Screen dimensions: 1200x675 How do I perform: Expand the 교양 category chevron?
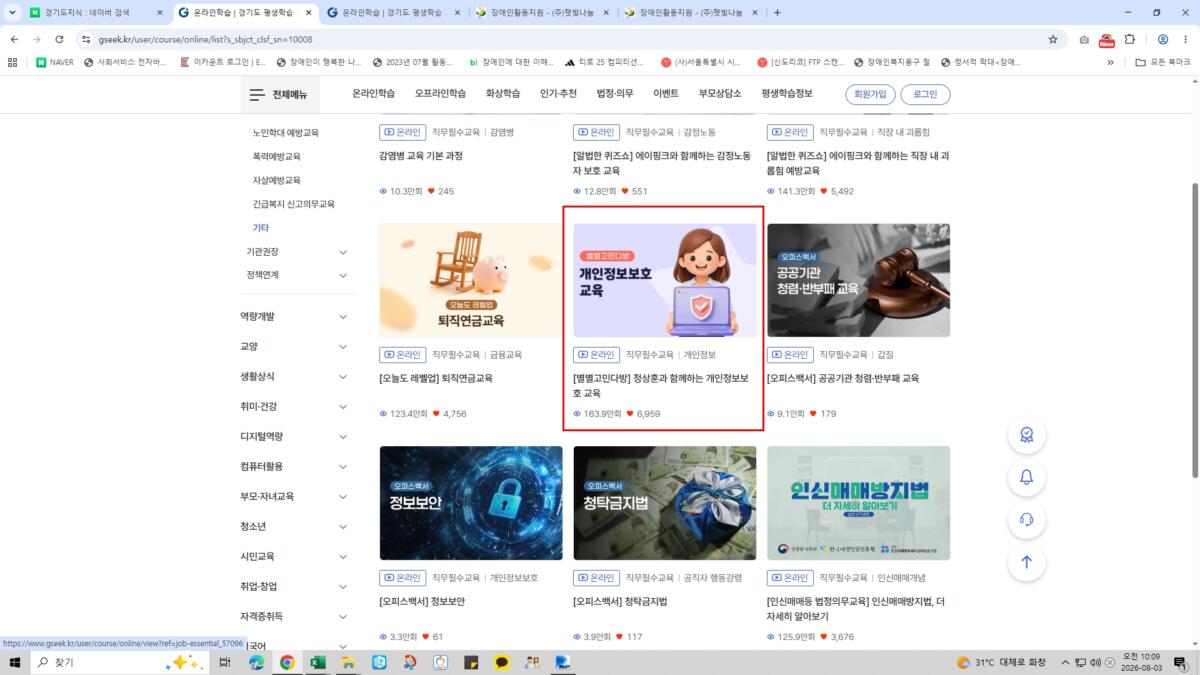pyautogui.click(x=343, y=346)
